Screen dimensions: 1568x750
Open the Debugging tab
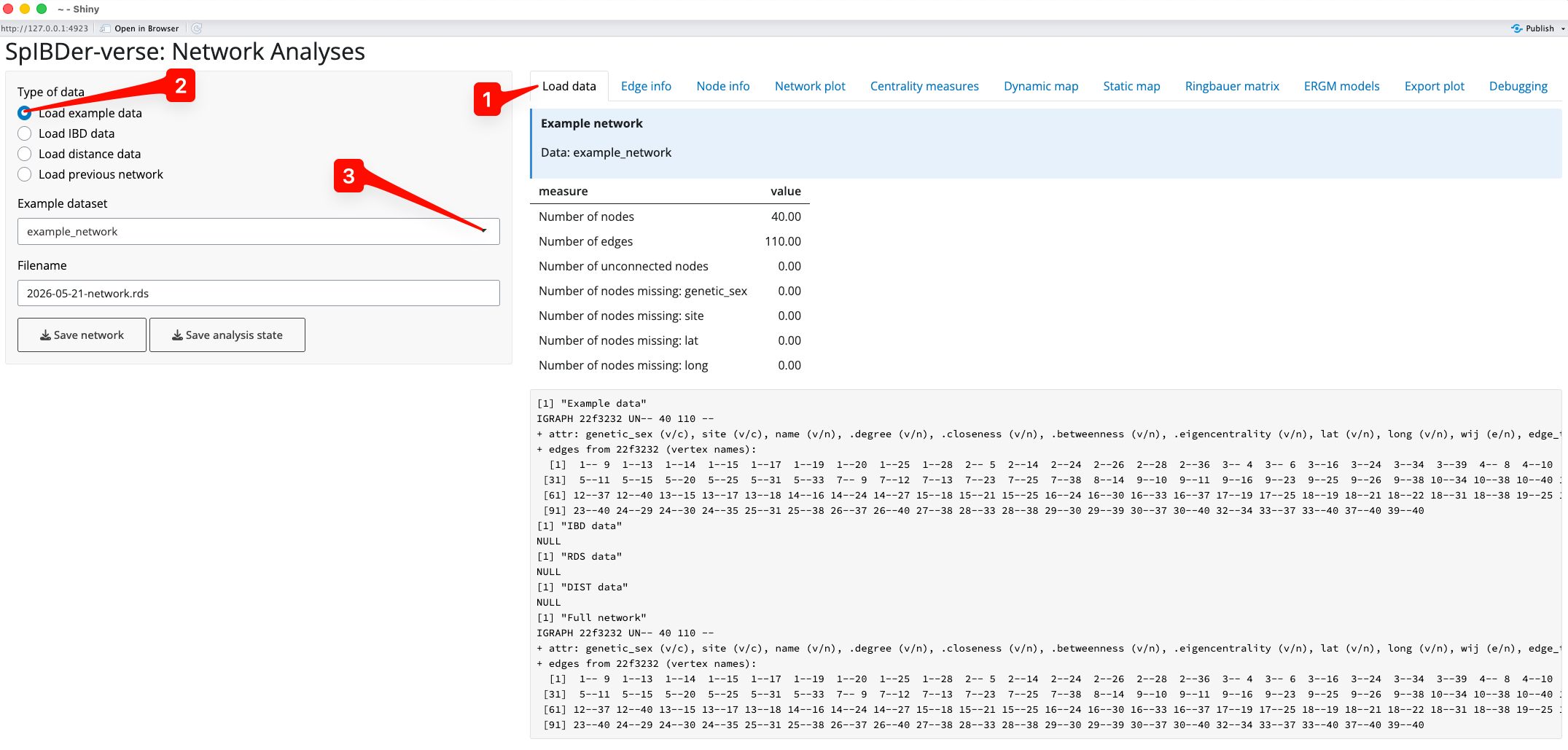pyautogui.click(x=1518, y=86)
